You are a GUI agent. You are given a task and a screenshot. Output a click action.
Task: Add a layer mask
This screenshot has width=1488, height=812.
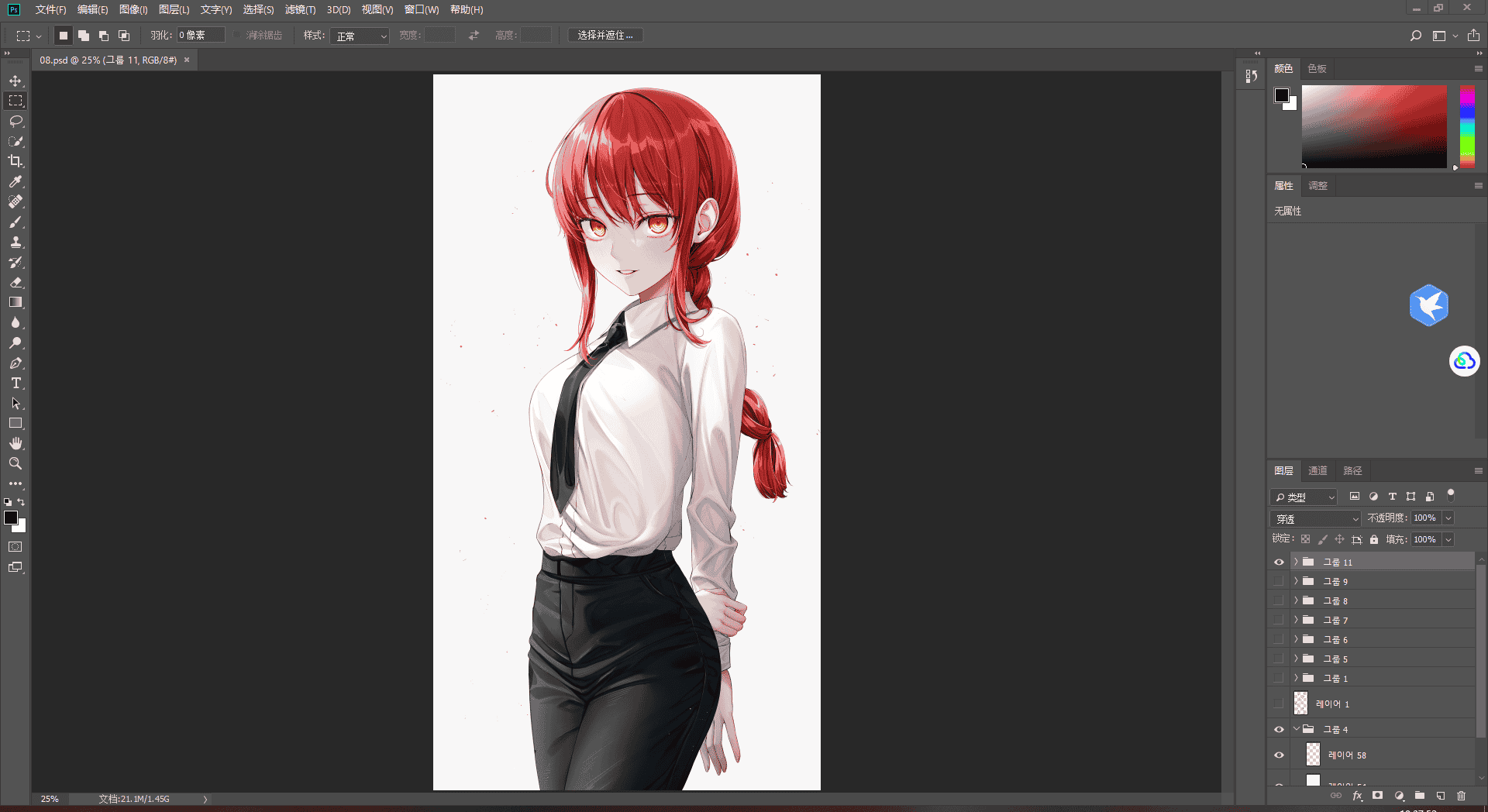point(1378,796)
